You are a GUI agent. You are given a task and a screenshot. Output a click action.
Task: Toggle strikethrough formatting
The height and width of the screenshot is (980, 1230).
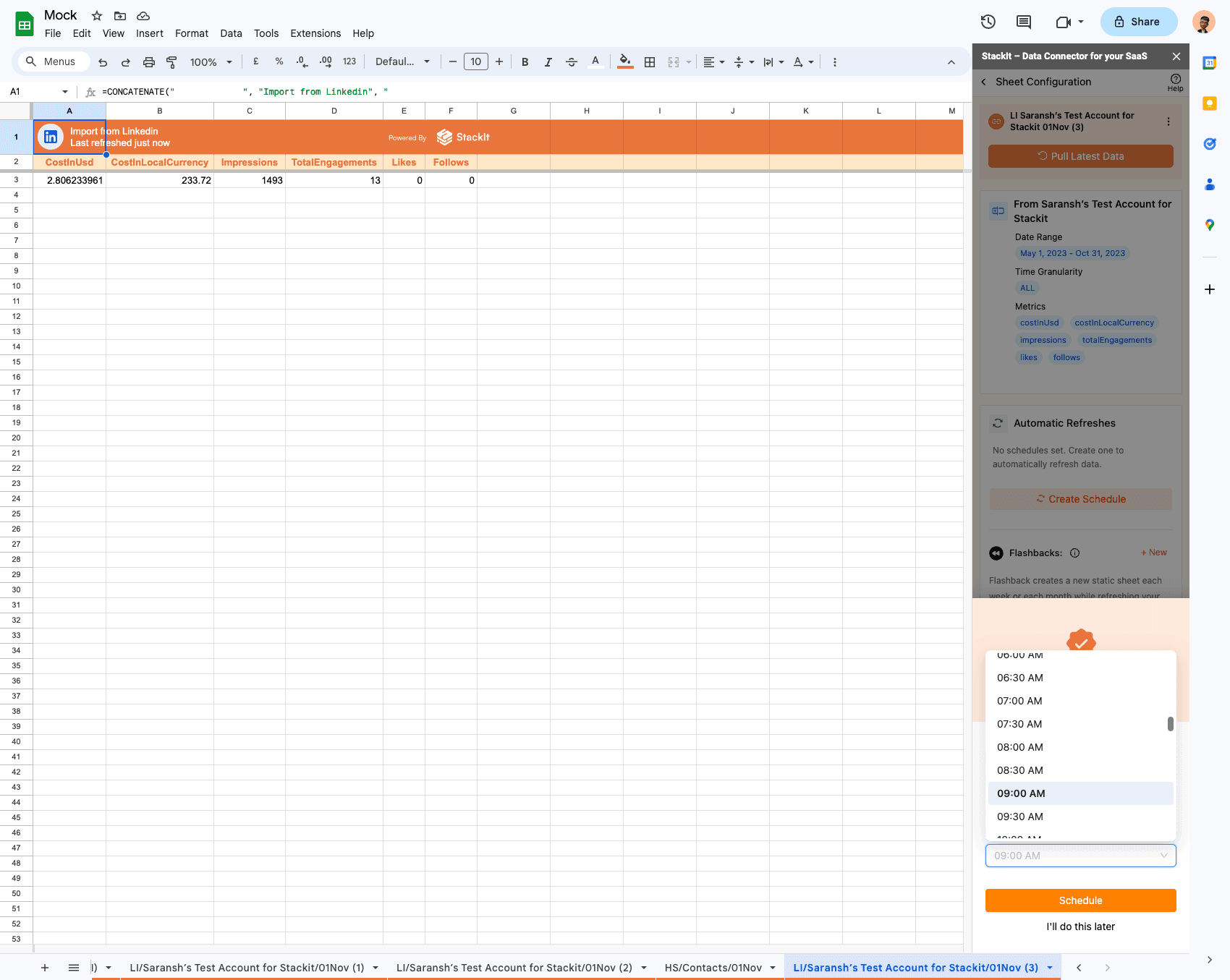(572, 62)
